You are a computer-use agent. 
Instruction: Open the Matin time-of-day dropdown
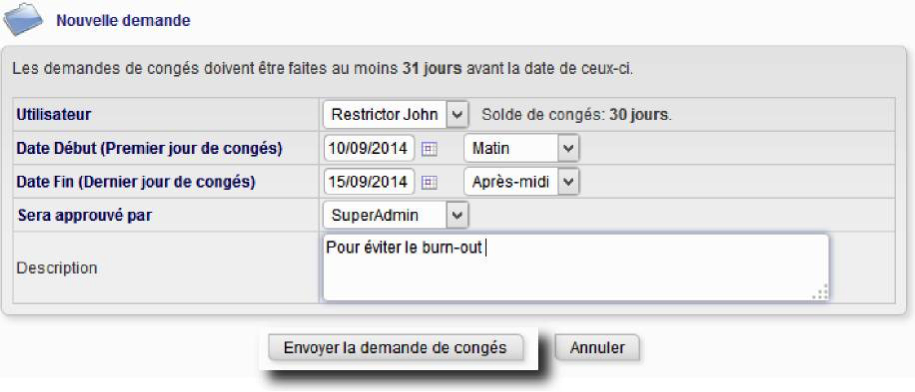pos(522,149)
